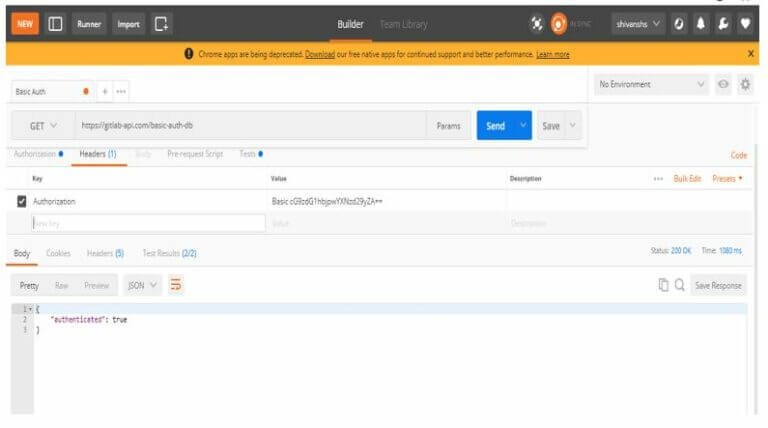Screen dimensions: 768x428
Task: Click the blue Send button
Action: pyautogui.click(x=495, y=126)
